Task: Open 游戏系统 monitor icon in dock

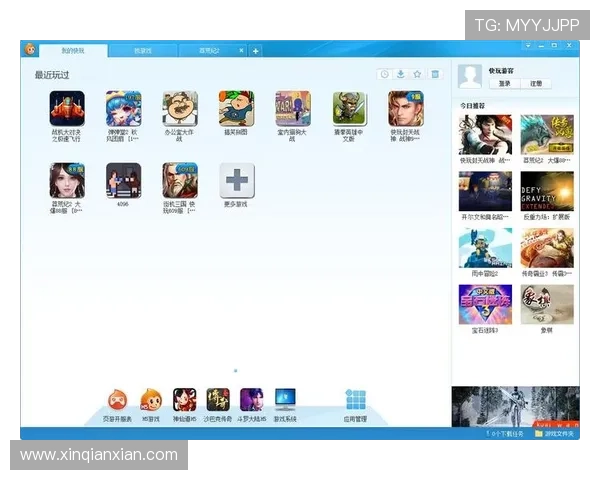Action: (285, 401)
